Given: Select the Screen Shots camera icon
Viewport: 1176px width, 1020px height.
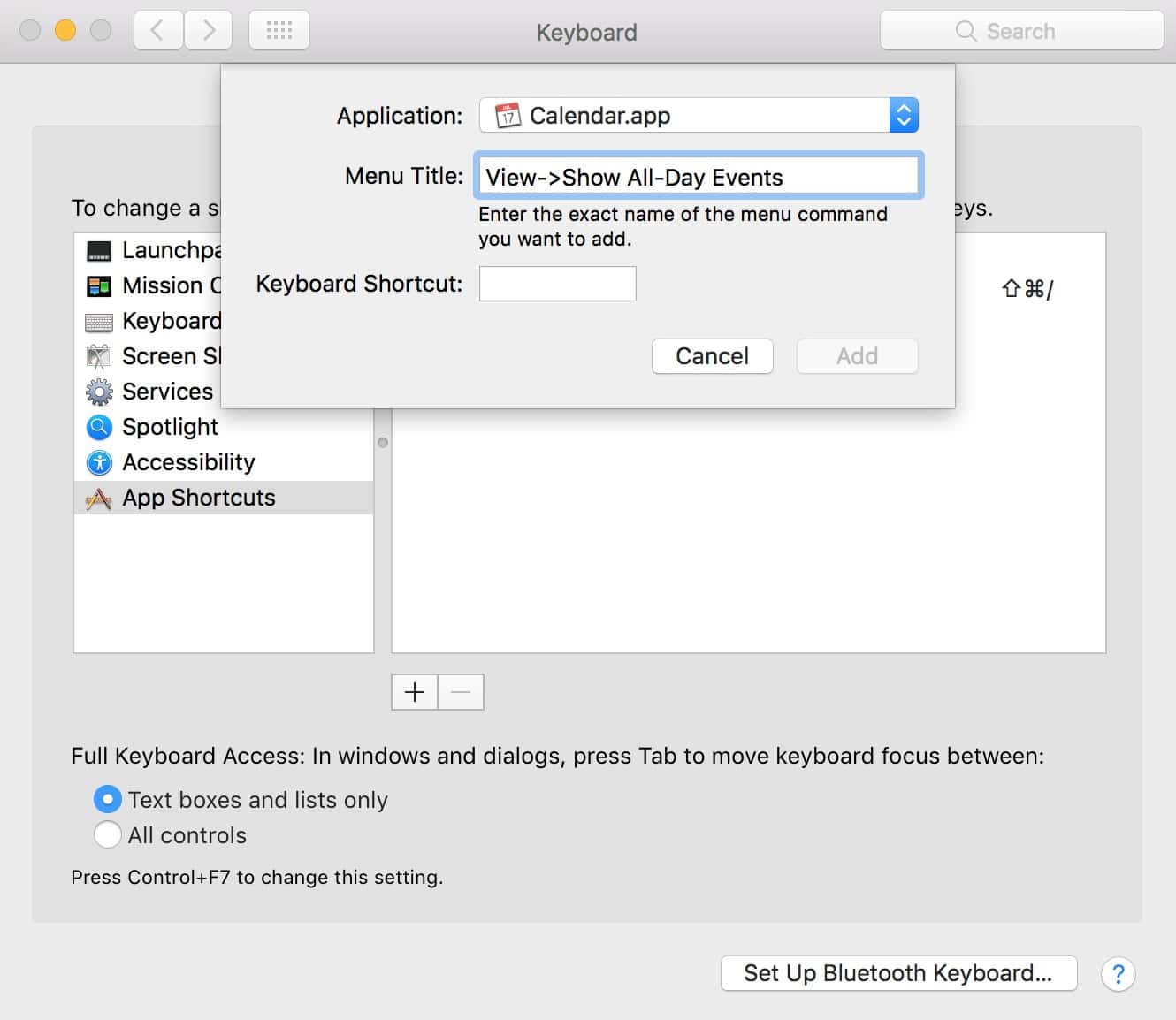Looking at the screenshot, I should click(x=99, y=356).
